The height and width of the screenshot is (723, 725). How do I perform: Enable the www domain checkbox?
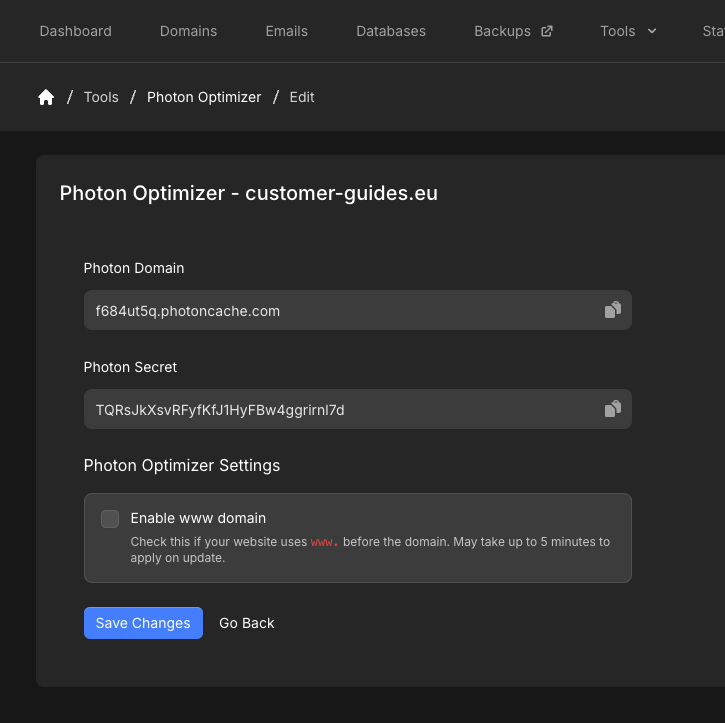pyautogui.click(x=110, y=519)
